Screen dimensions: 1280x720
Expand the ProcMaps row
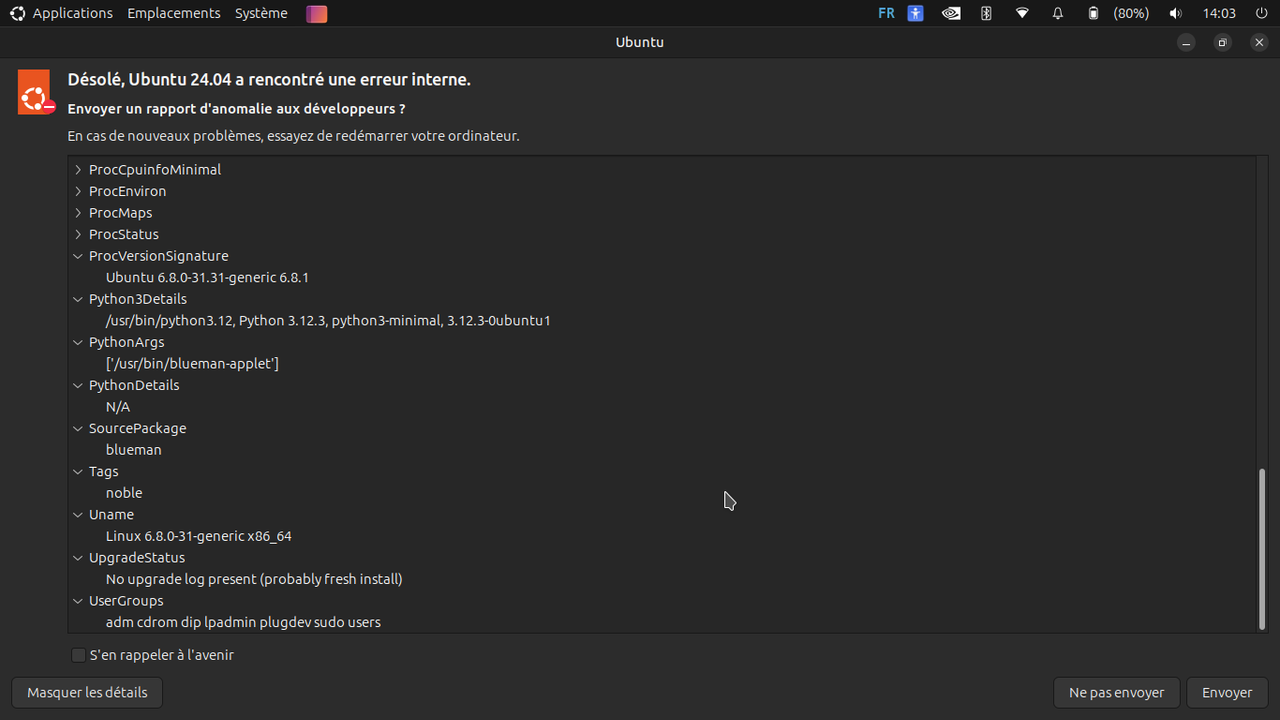point(78,213)
